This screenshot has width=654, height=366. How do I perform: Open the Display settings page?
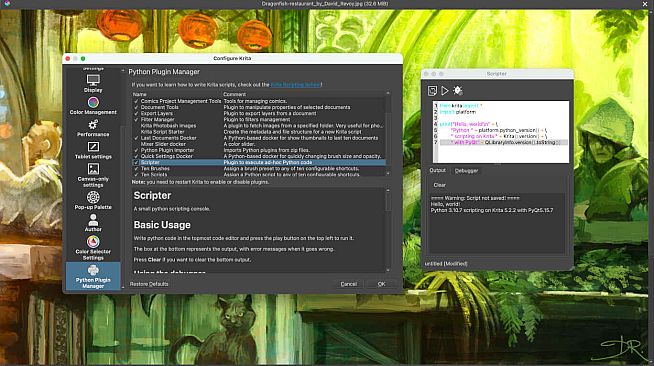tap(93, 83)
